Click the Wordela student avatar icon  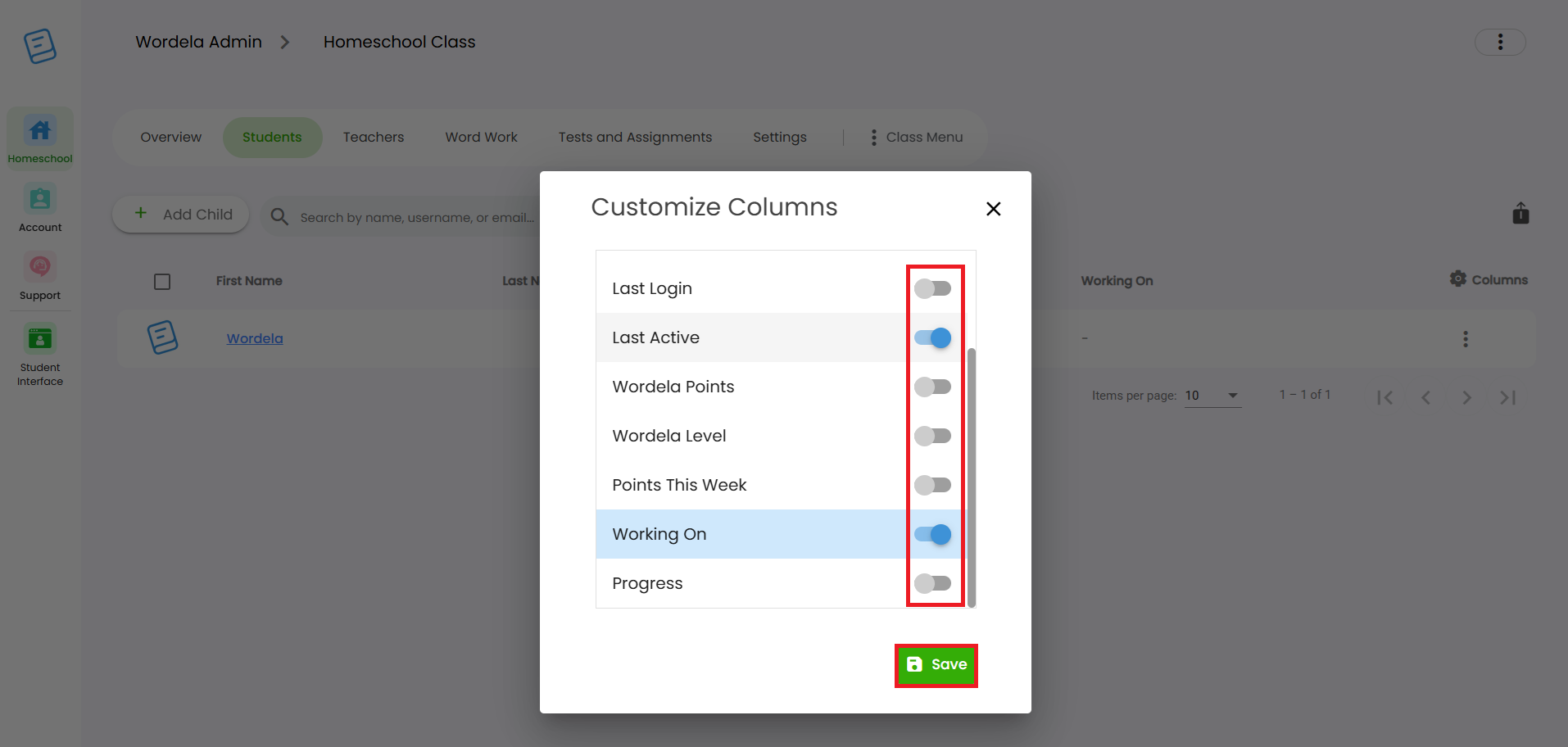pos(162,337)
